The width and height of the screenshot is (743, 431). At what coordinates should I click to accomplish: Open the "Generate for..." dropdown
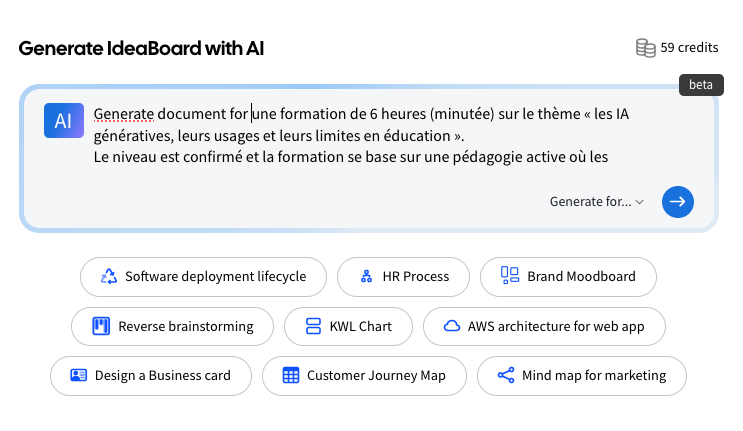[x=590, y=202]
